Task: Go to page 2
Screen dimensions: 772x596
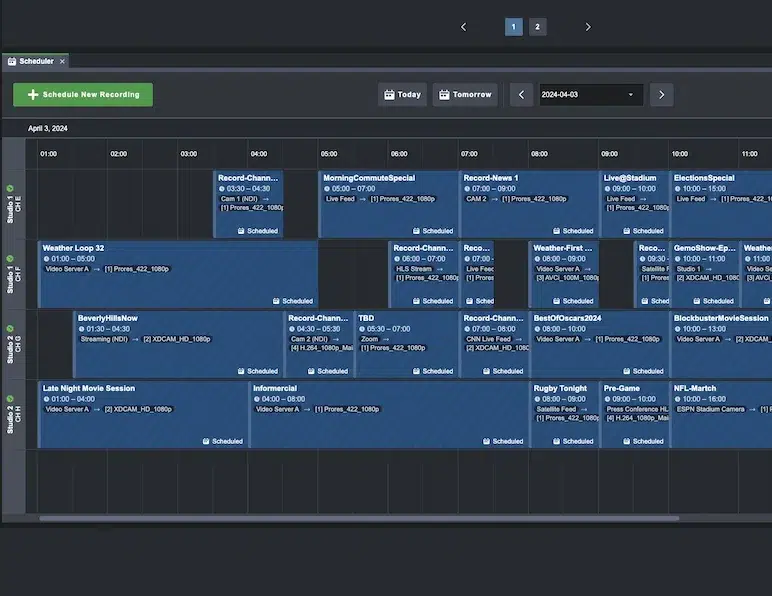Action: coord(537,27)
